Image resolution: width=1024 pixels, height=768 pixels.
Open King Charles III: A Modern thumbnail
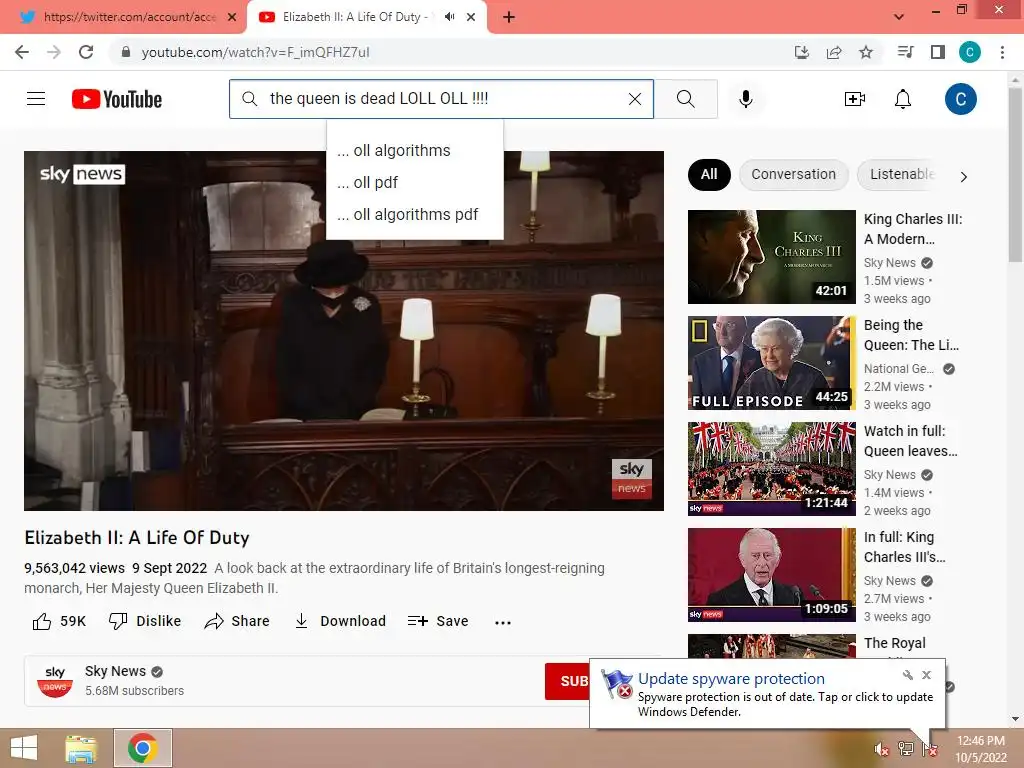click(771, 257)
